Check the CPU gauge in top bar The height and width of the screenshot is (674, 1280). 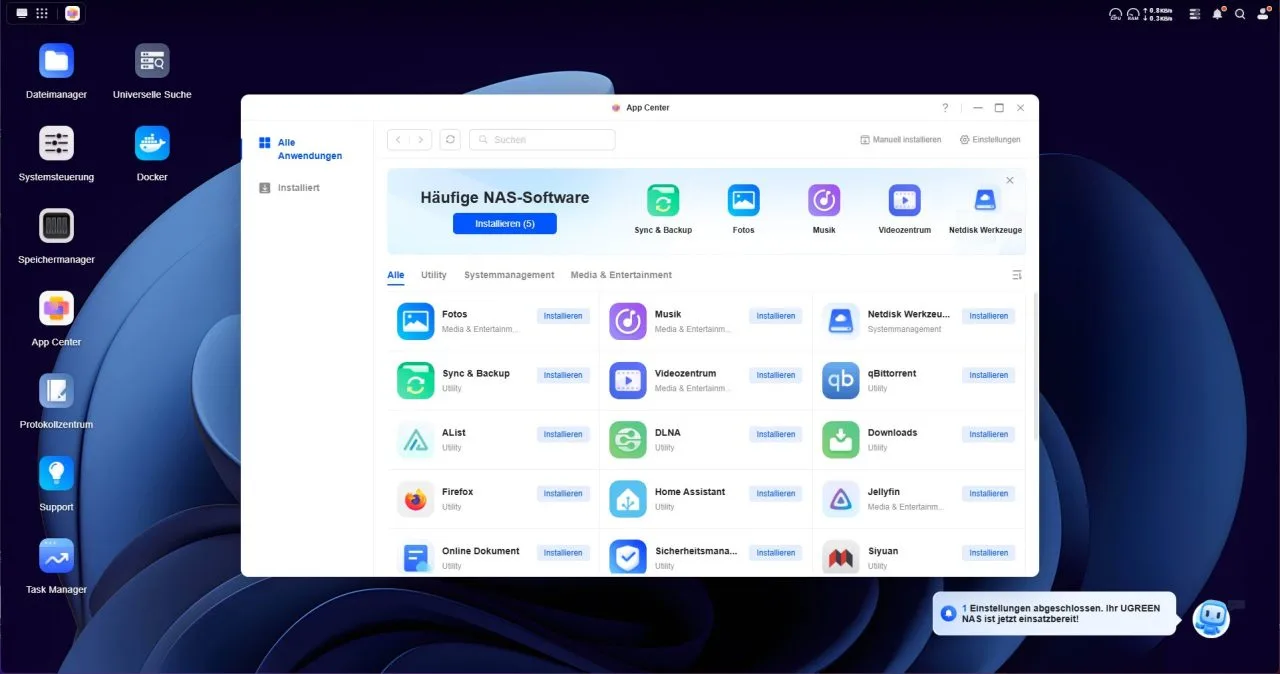click(x=1115, y=14)
